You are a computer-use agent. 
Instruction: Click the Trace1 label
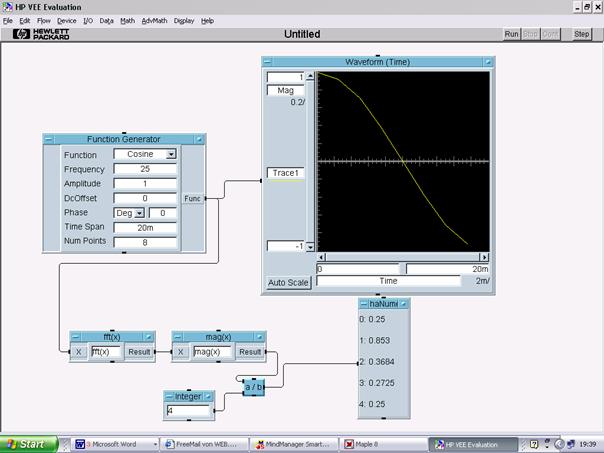(x=285, y=173)
